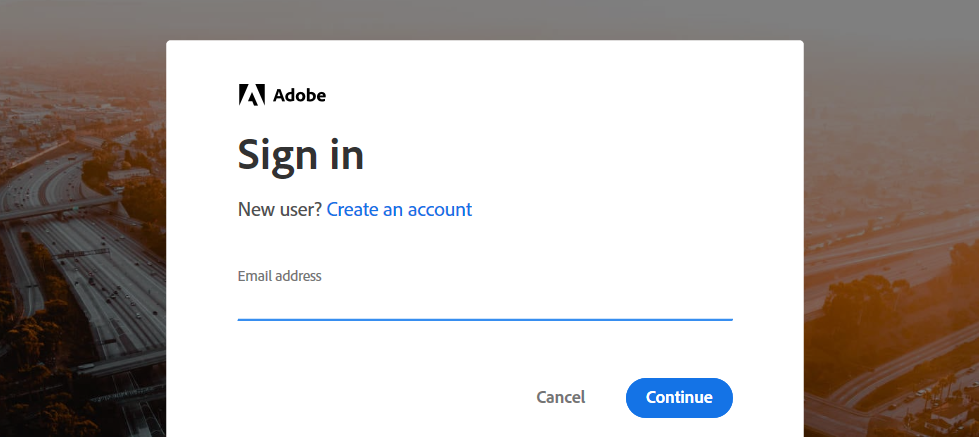
Task: Click the blue Continue button
Action: [x=679, y=398]
